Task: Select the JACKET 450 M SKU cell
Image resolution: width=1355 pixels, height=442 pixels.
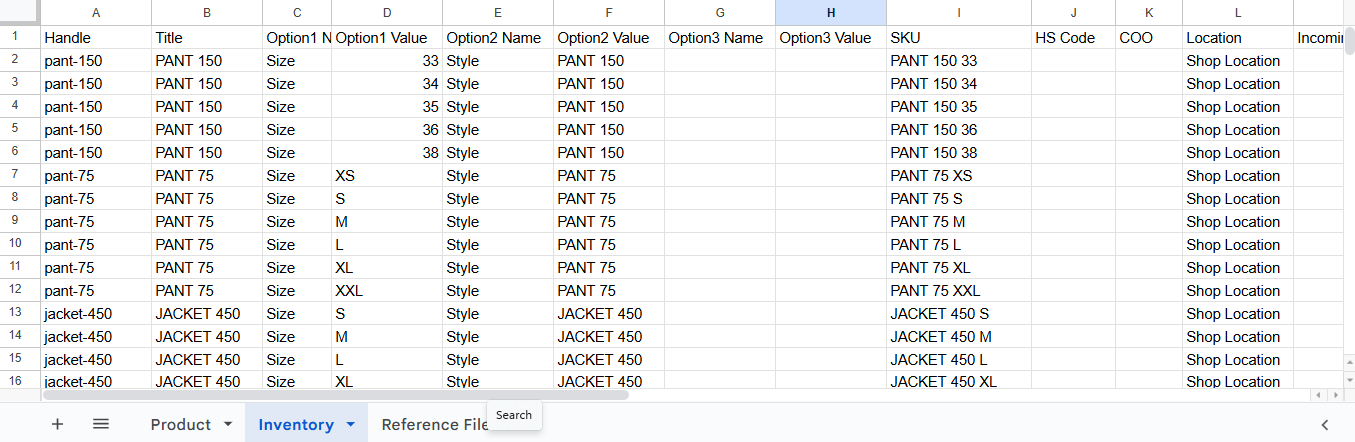Action: click(958, 337)
